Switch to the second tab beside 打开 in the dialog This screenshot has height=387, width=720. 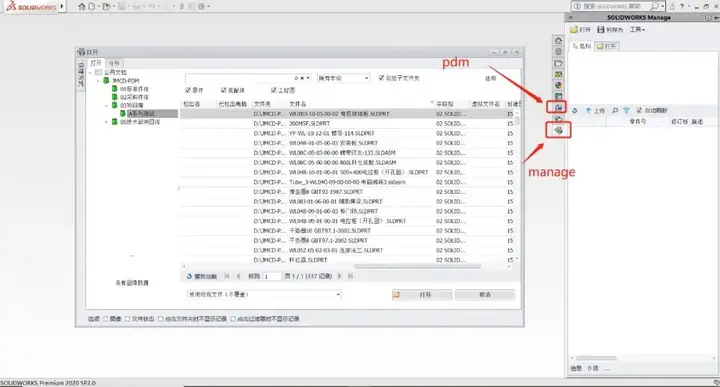(x=114, y=63)
